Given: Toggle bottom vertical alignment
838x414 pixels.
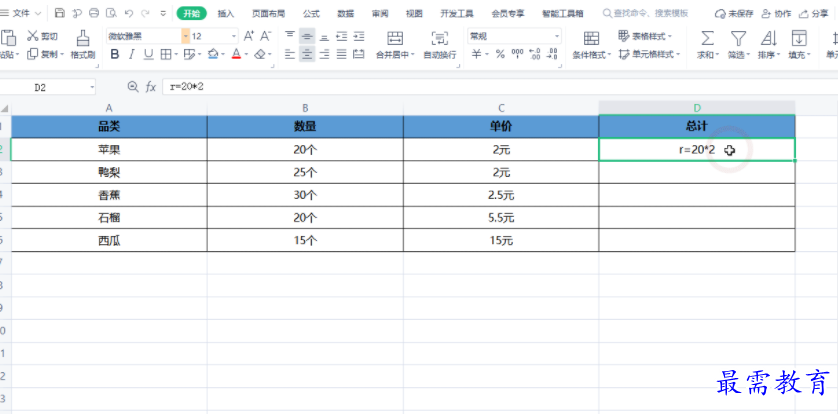Looking at the screenshot, I should pyautogui.click(x=324, y=36).
